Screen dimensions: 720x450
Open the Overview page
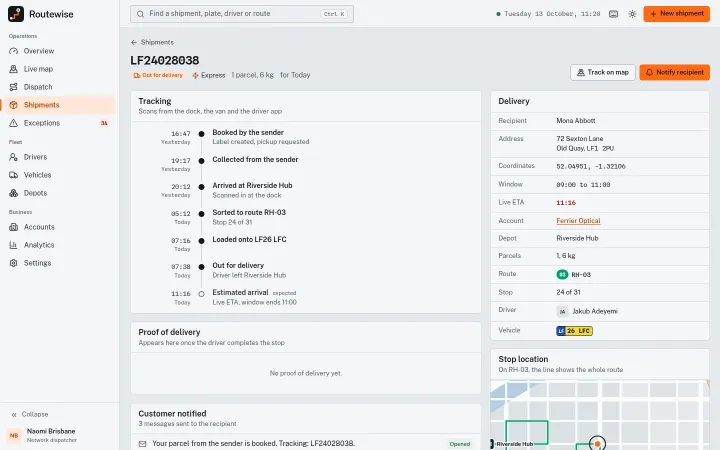click(x=58, y=51)
